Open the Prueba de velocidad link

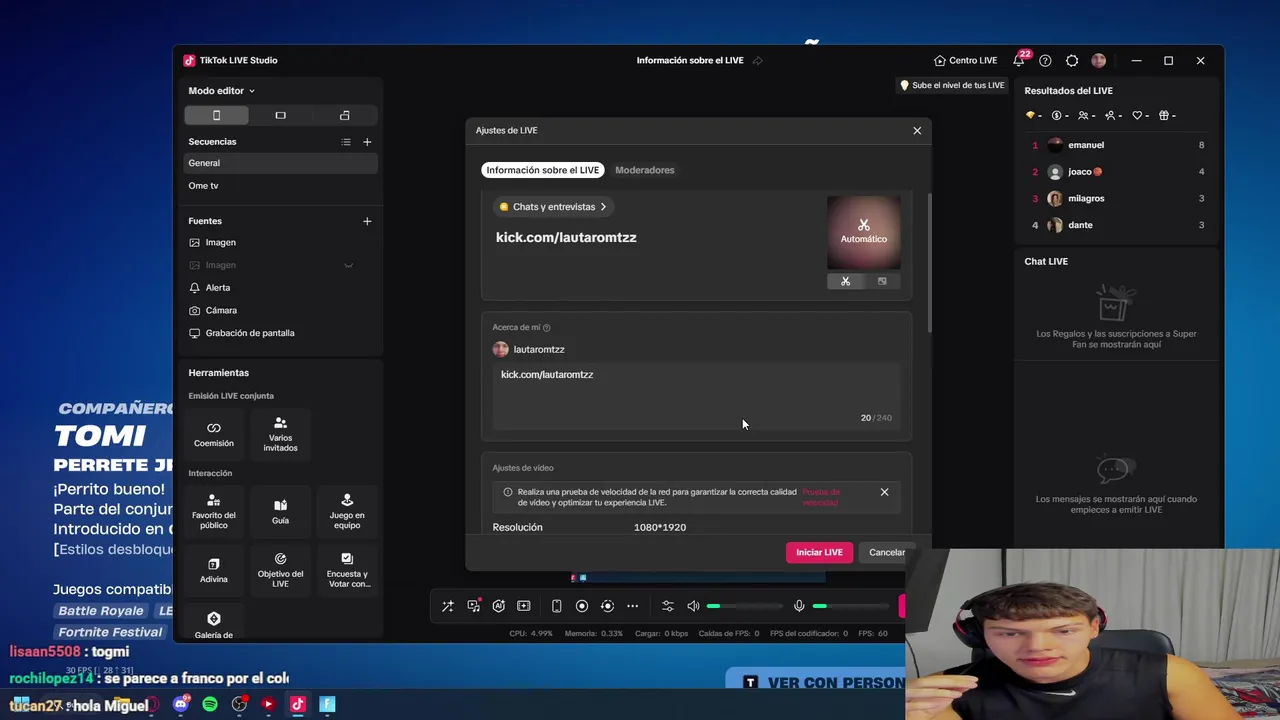coord(821,497)
